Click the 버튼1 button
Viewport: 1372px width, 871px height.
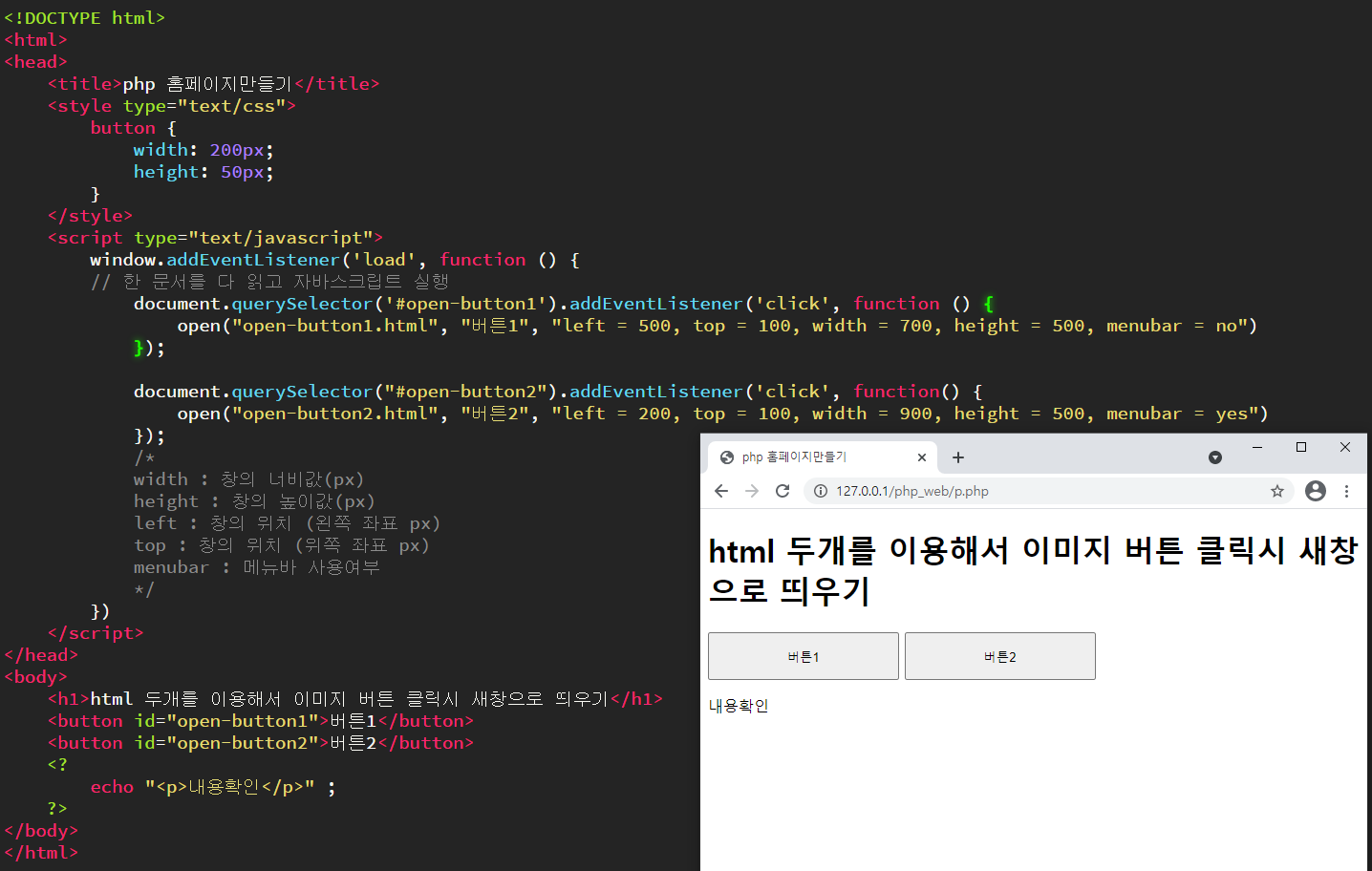pyautogui.click(x=804, y=656)
